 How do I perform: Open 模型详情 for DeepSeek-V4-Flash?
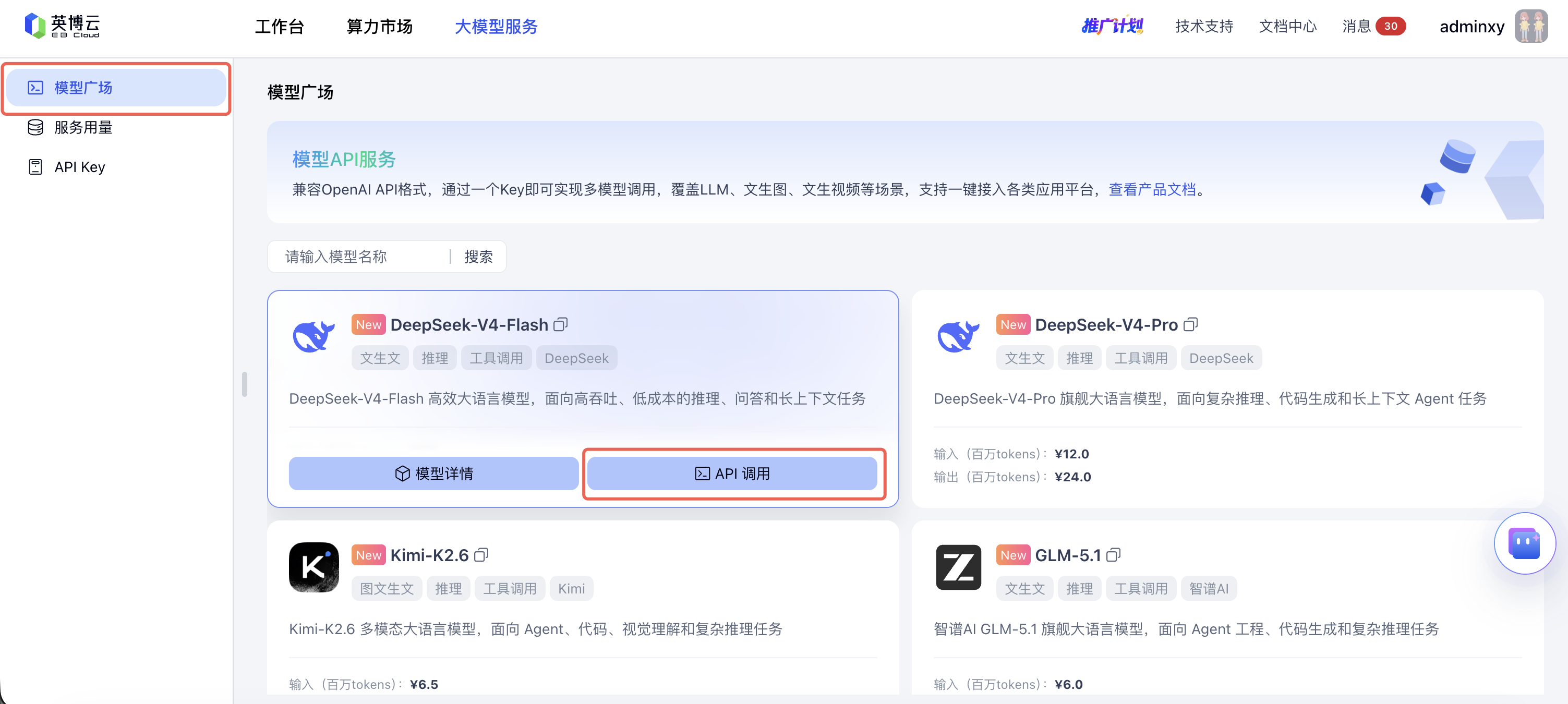(433, 474)
